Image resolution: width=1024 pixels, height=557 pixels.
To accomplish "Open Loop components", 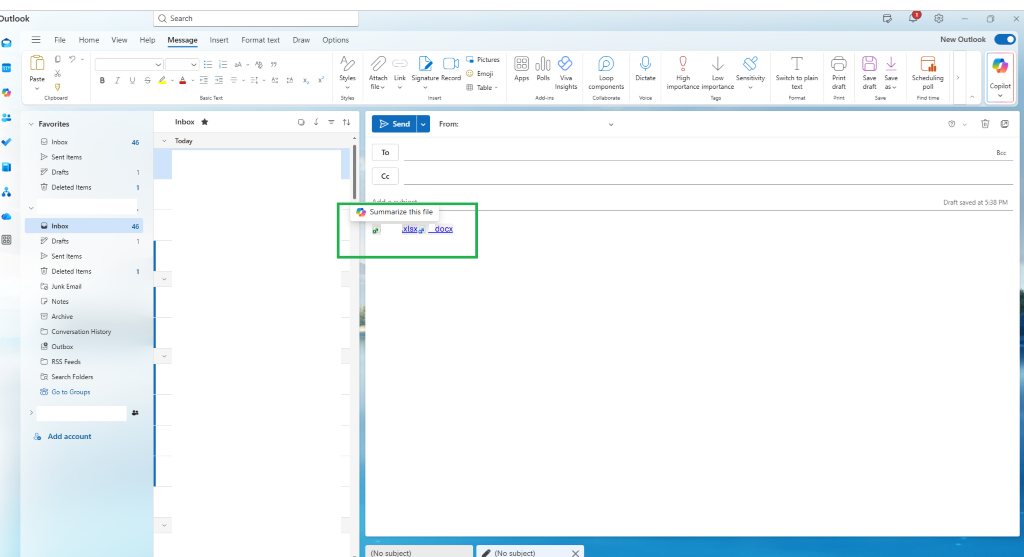I will [606, 72].
